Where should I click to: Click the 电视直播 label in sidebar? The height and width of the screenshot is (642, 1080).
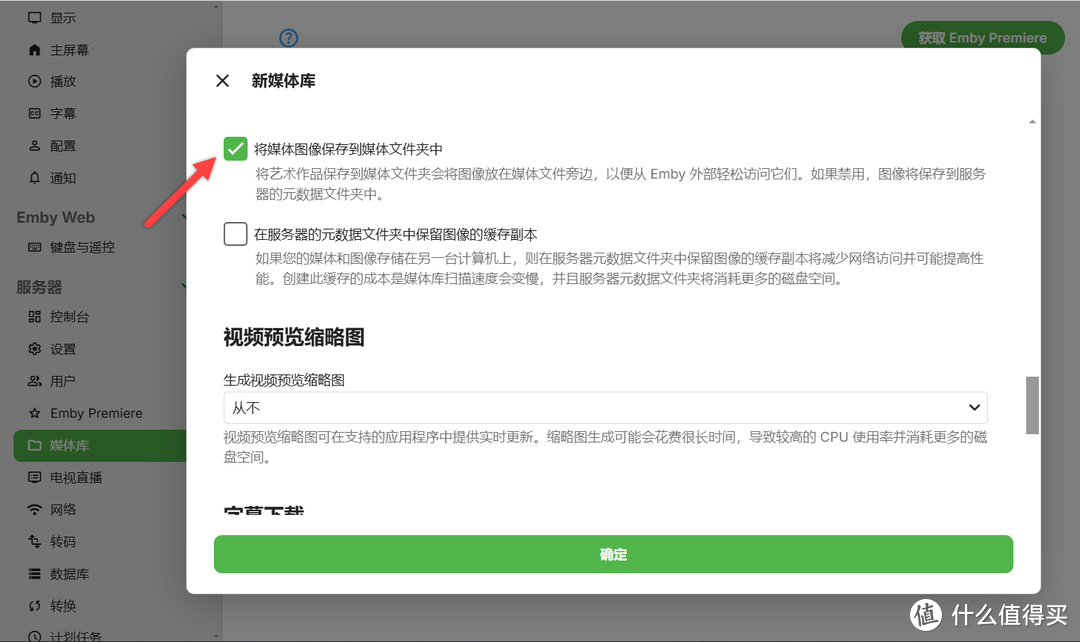76,477
